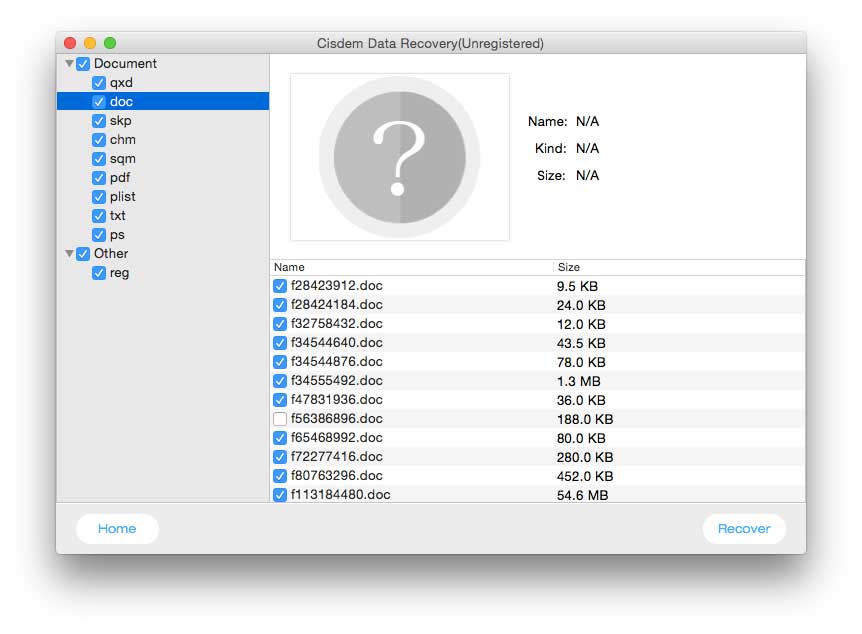The image size is (862, 634).
Task: Select the txt tree item label
Action: click(x=118, y=216)
